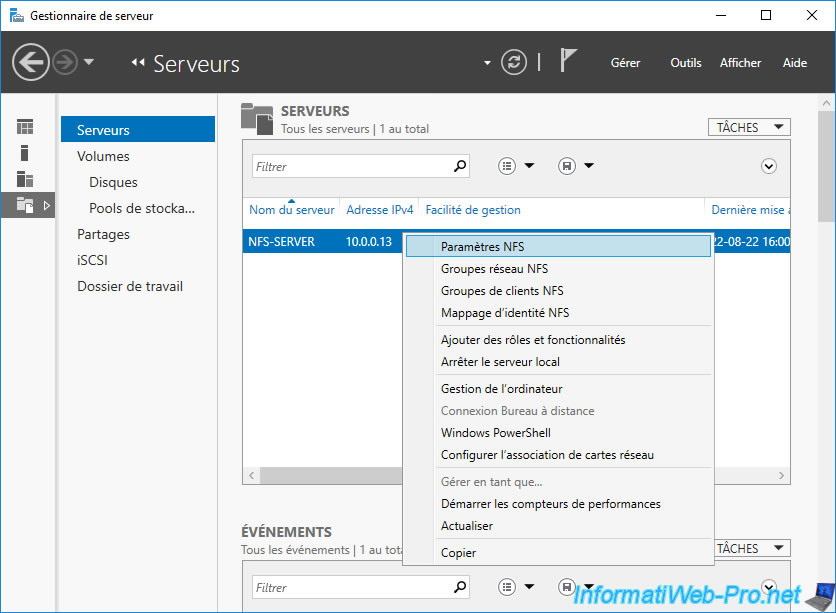Open the notifications flag icon

click(x=568, y=61)
